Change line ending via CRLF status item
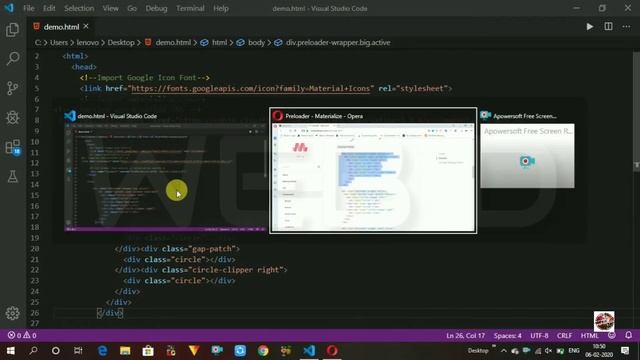Image resolution: width=640 pixels, height=360 pixels. point(564,336)
